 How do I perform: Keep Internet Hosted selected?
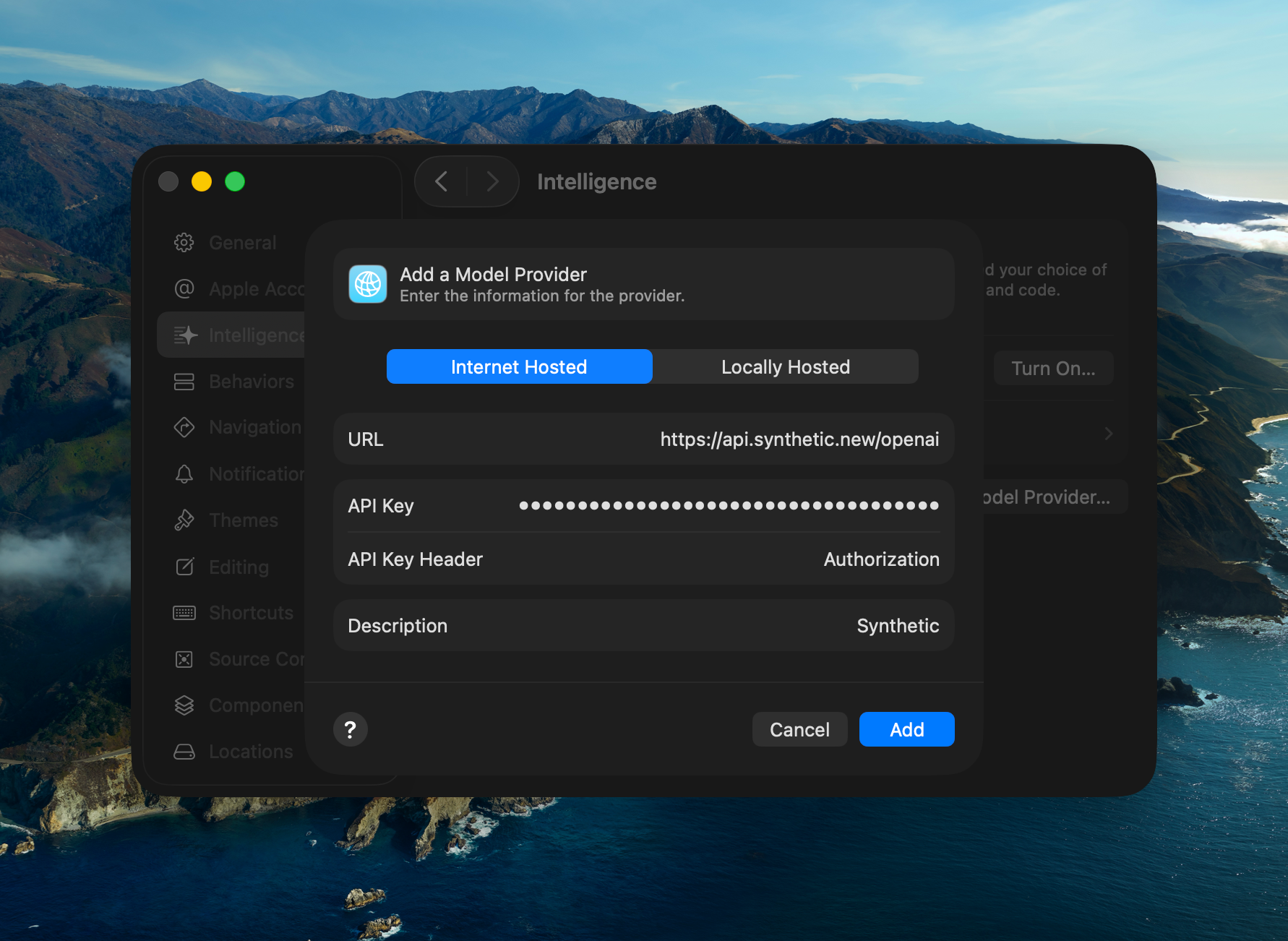pyautogui.click(x=519, y=366)
